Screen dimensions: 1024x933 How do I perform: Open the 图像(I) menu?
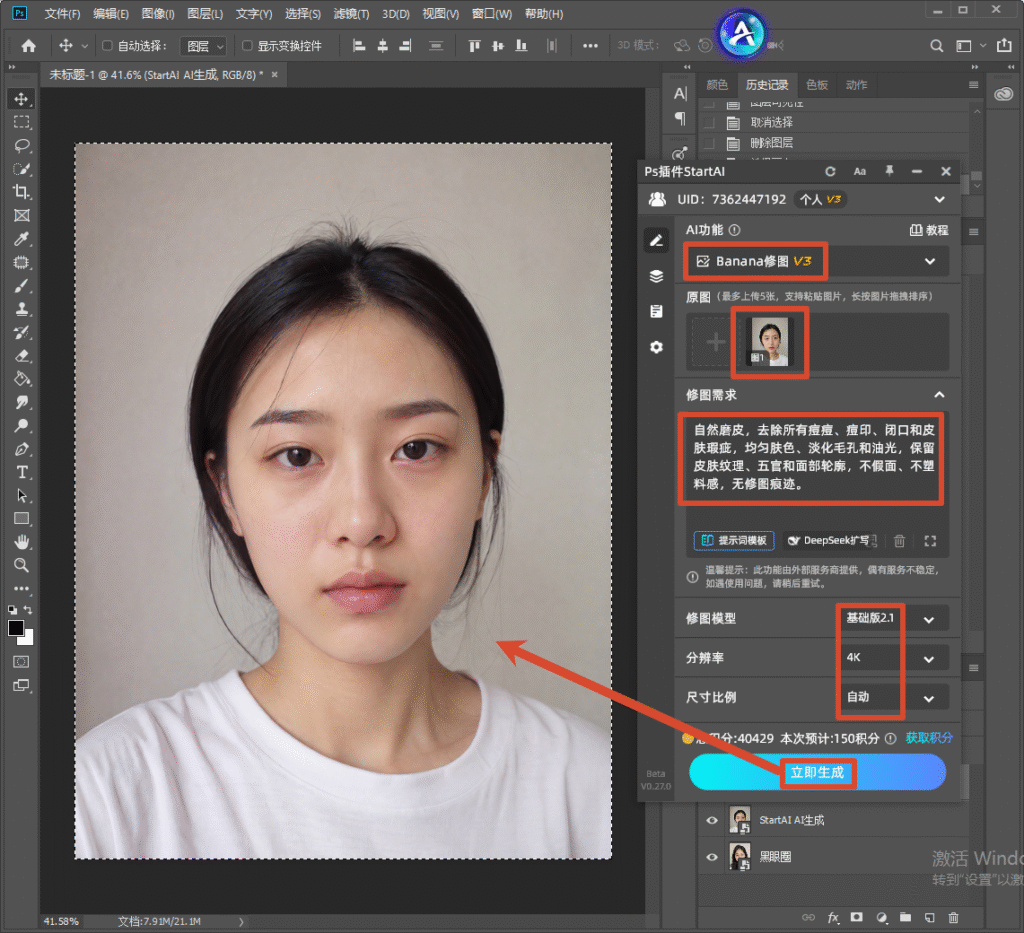tap(158, 14)
